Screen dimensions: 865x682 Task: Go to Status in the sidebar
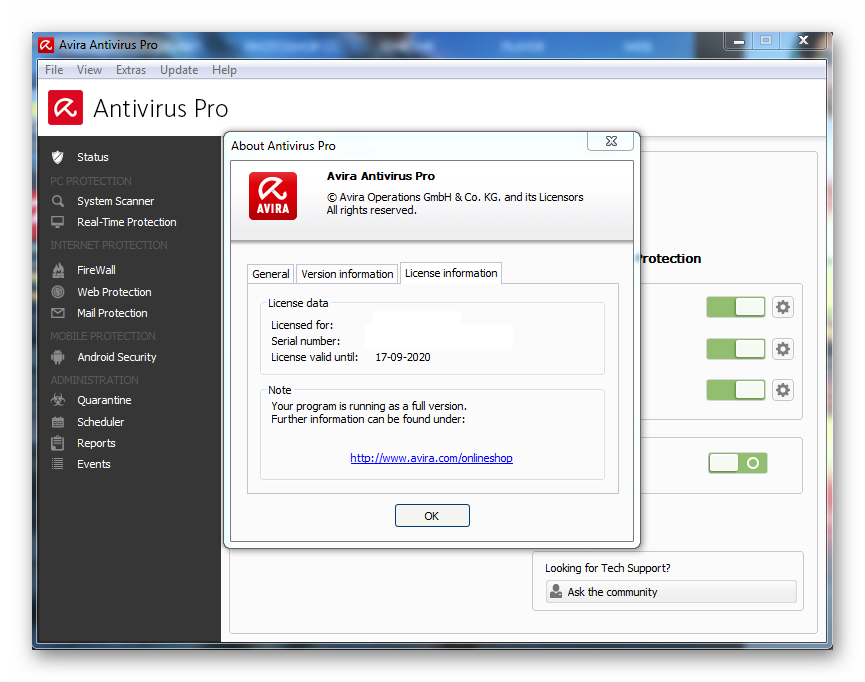93,157
